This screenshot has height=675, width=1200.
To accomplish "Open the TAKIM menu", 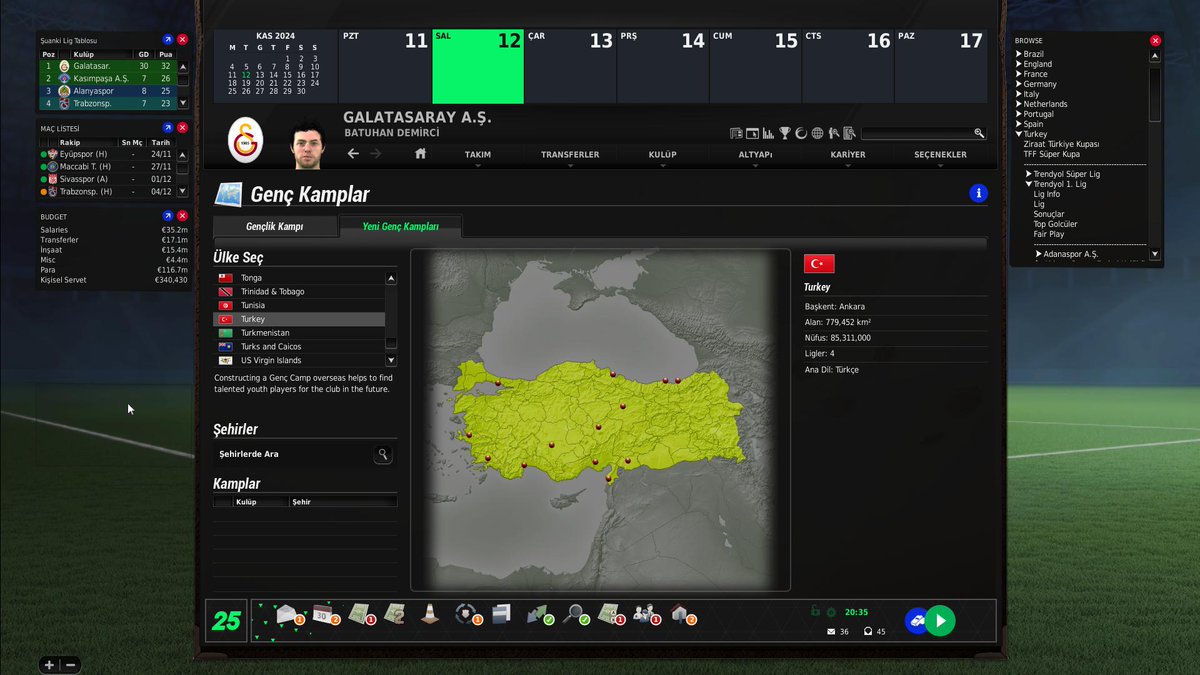I will click(478, 155).
